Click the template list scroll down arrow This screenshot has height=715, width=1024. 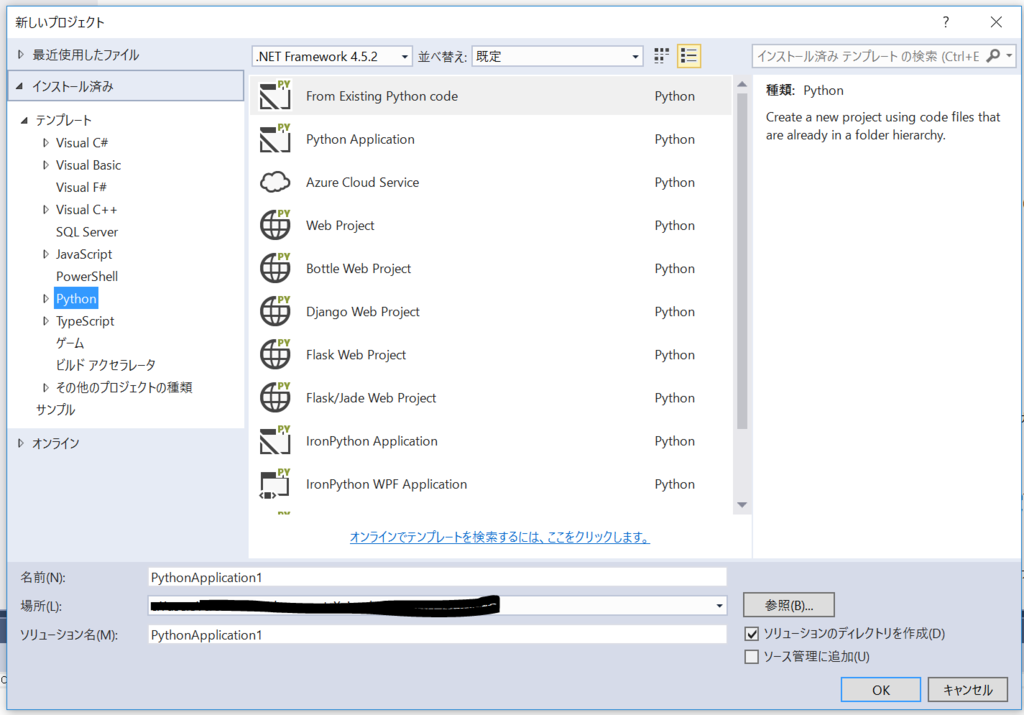(x=742, y=505)
